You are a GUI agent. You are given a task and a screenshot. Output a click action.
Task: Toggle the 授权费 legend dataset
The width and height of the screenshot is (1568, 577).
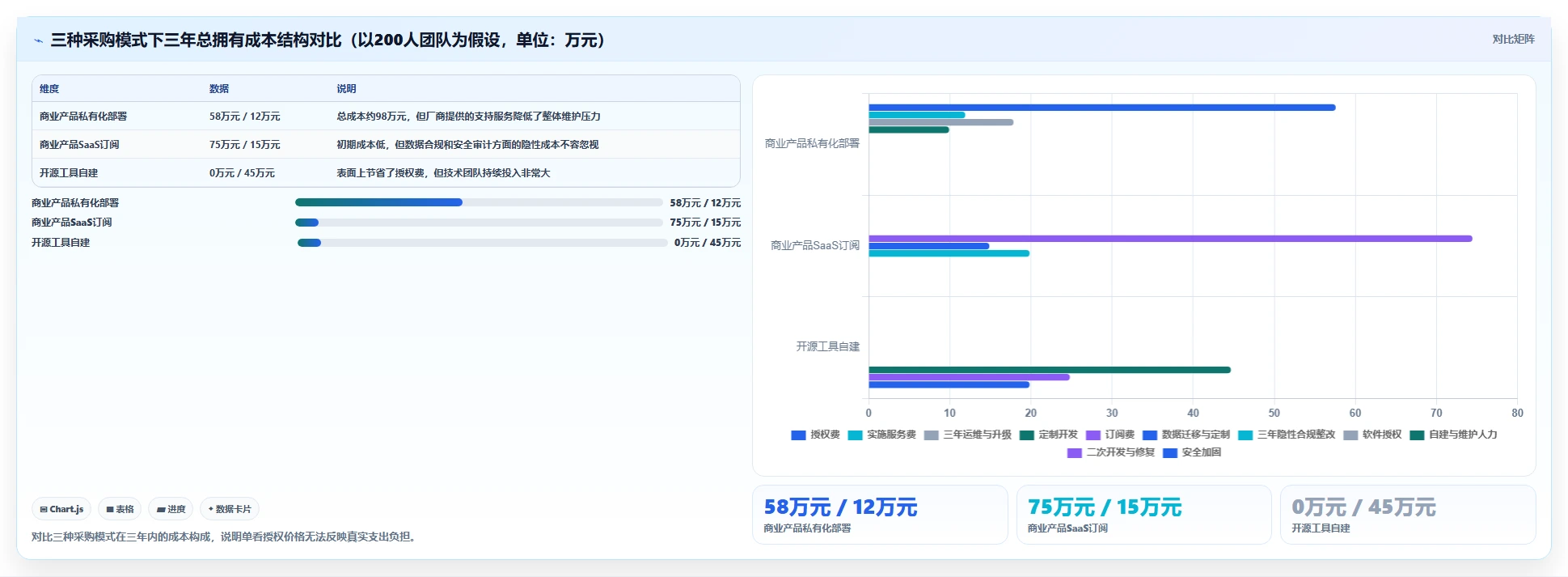coord(815,435)
